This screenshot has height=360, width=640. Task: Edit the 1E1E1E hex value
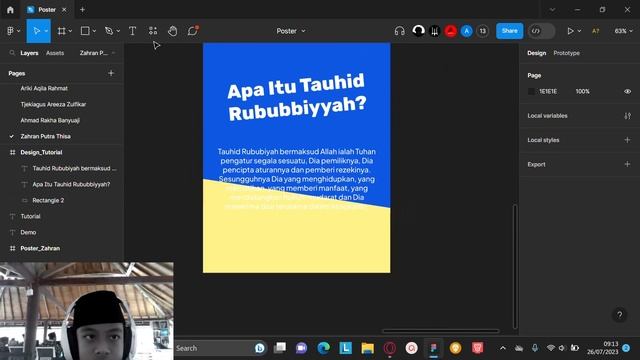tap(548, 91)
